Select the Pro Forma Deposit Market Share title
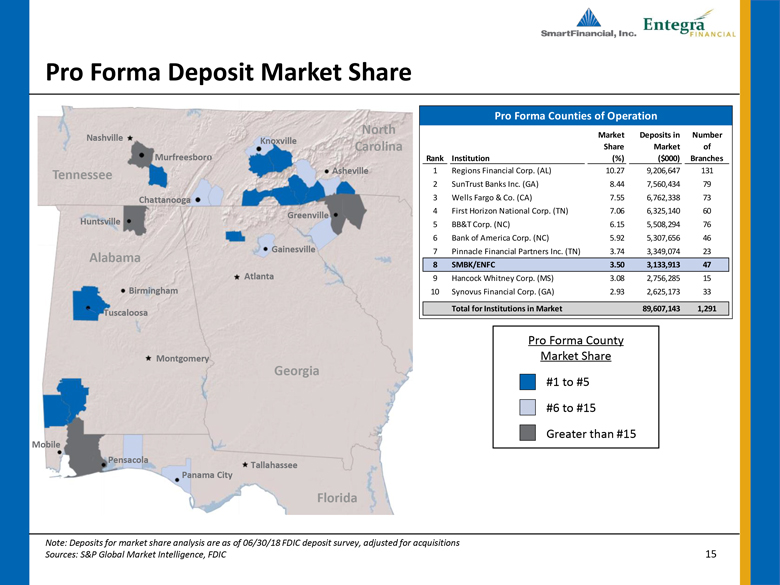The image size is (780, 585). click(x=228, y=72)
